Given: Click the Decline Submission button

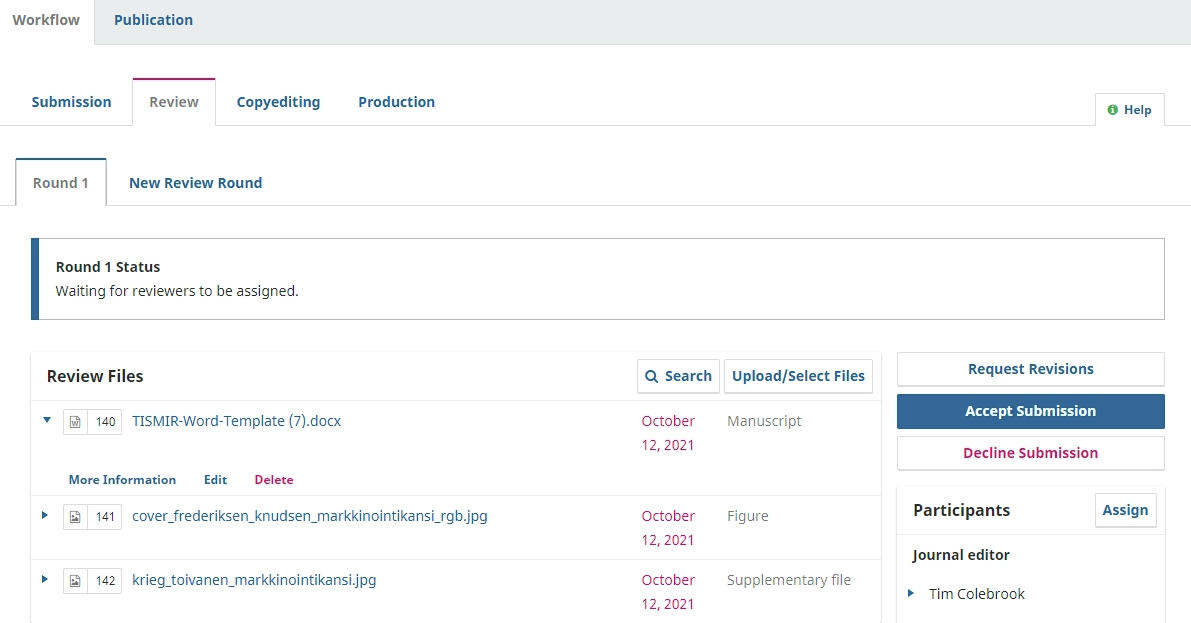Looking at the screenshot, I should (x=1030, y=453).
